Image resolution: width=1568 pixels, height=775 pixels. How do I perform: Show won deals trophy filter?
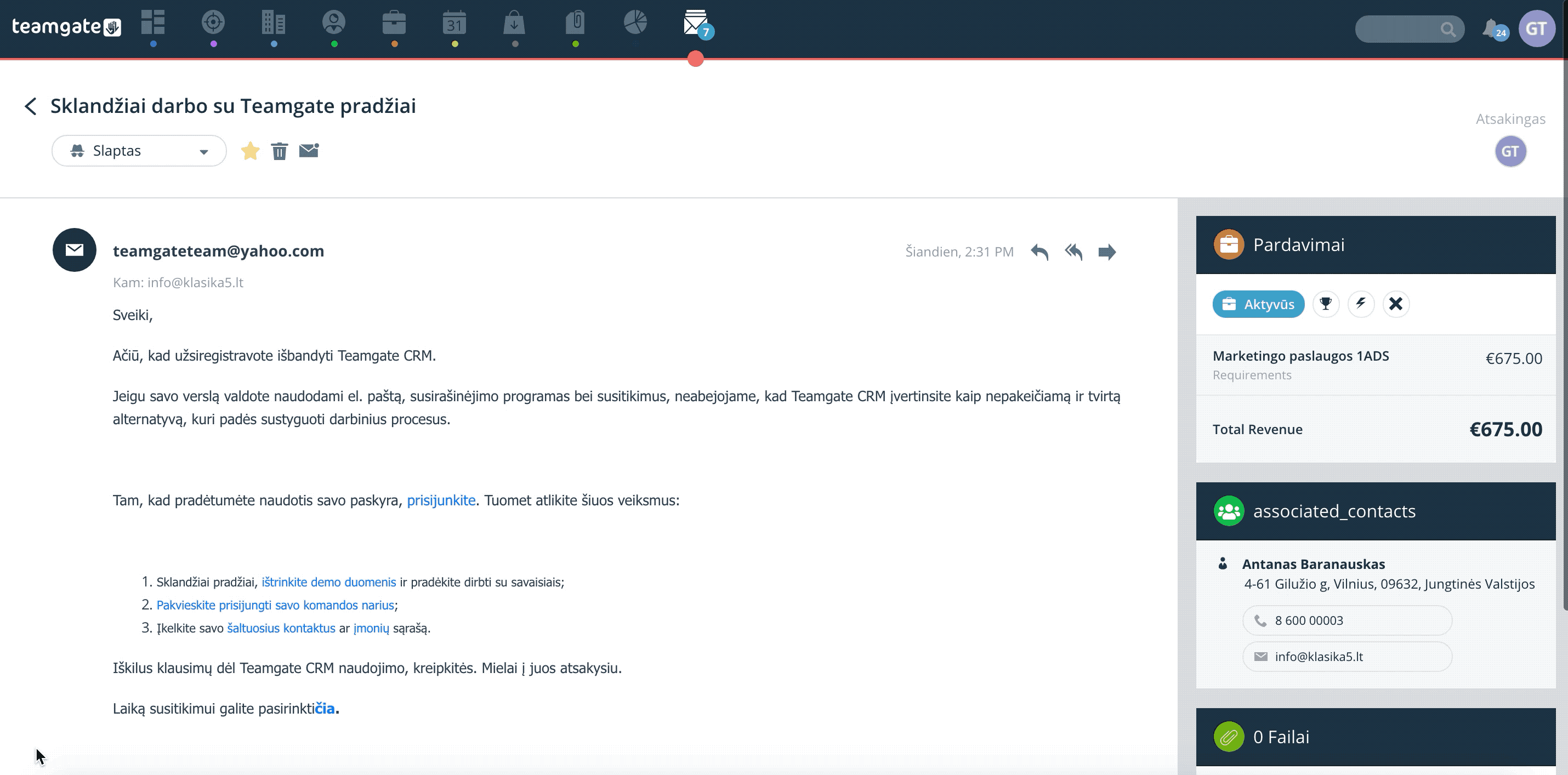1326,304
